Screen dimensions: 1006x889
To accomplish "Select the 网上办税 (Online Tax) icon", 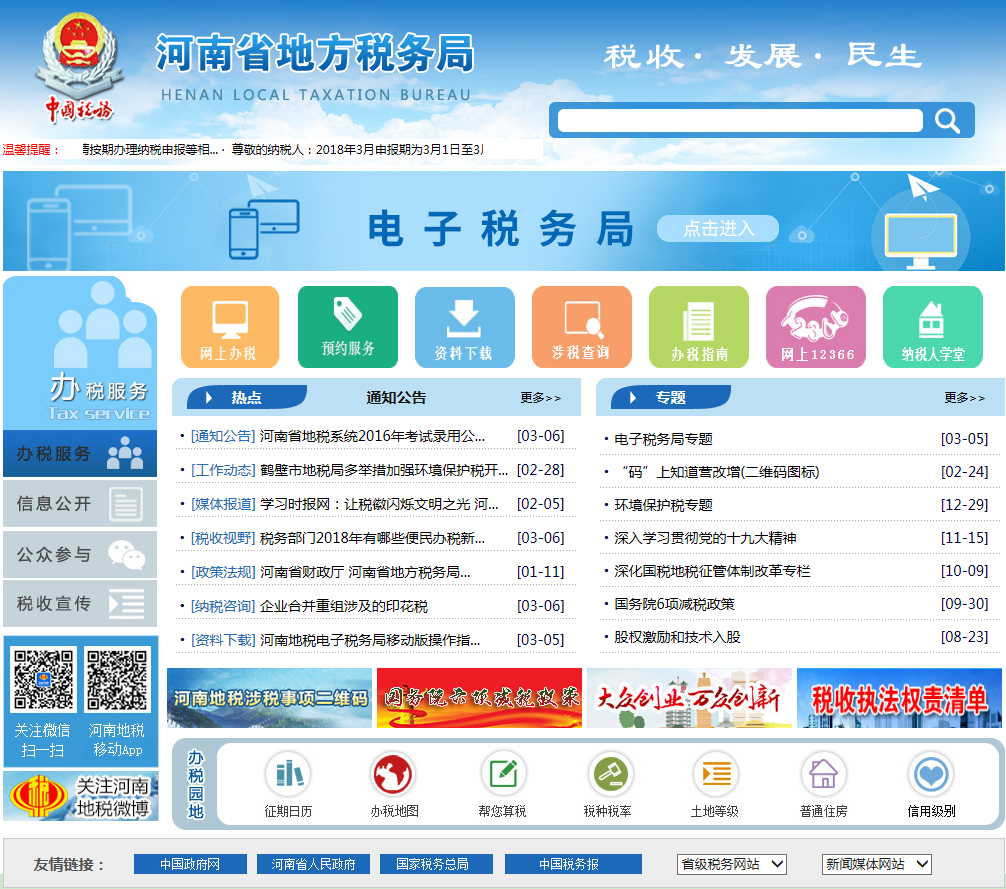I will coord(229,327).
